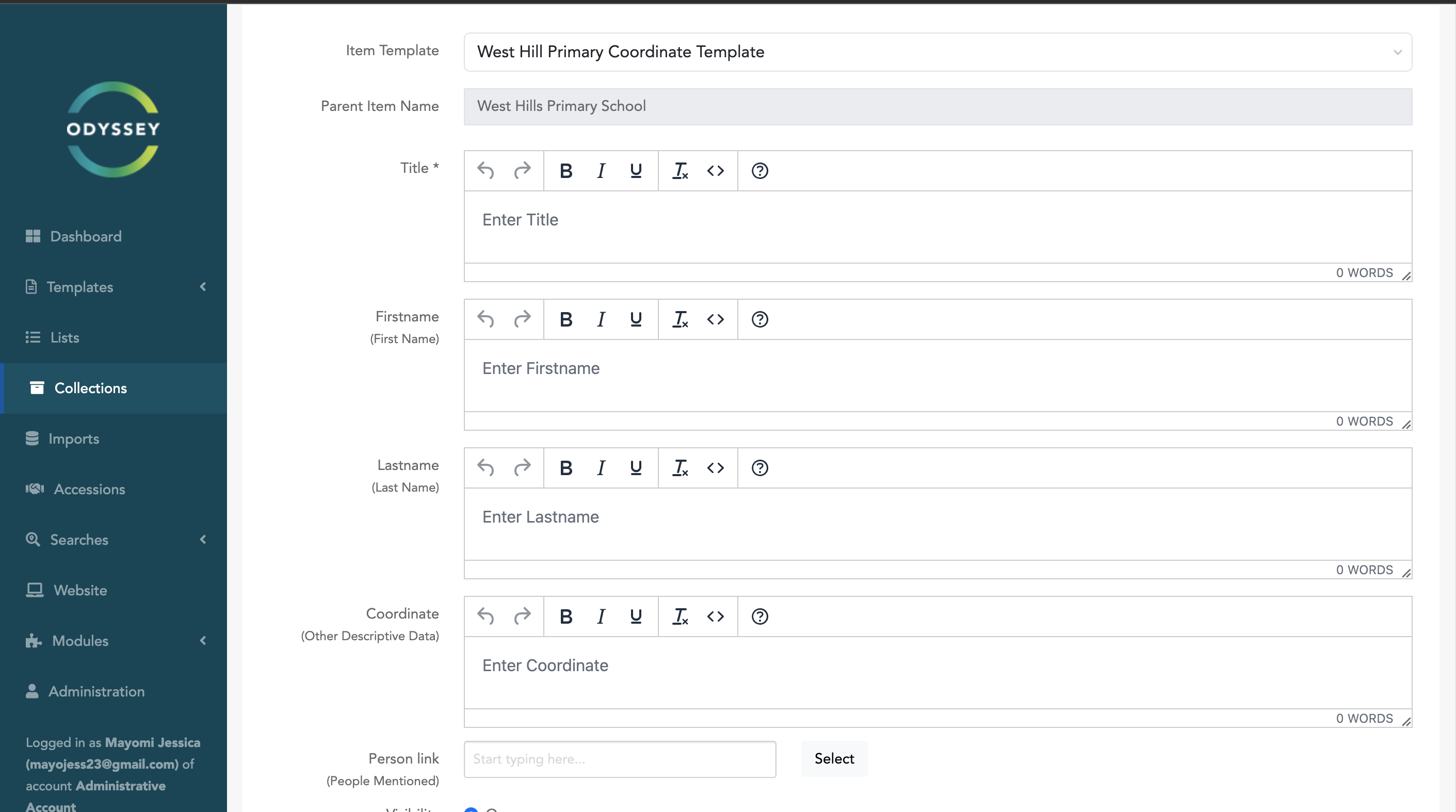Click the Odyssey logo in the sidebar

tap(113, 129)
